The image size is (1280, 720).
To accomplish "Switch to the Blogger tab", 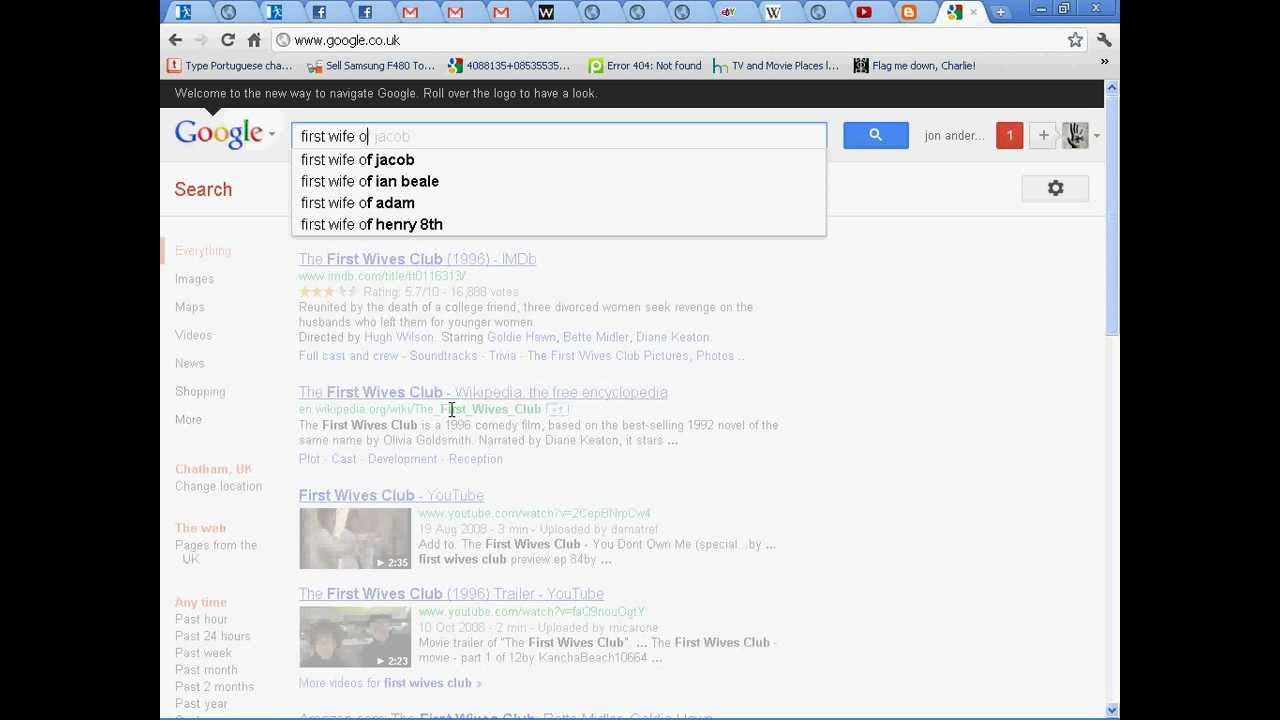I will tap(909, 12).
